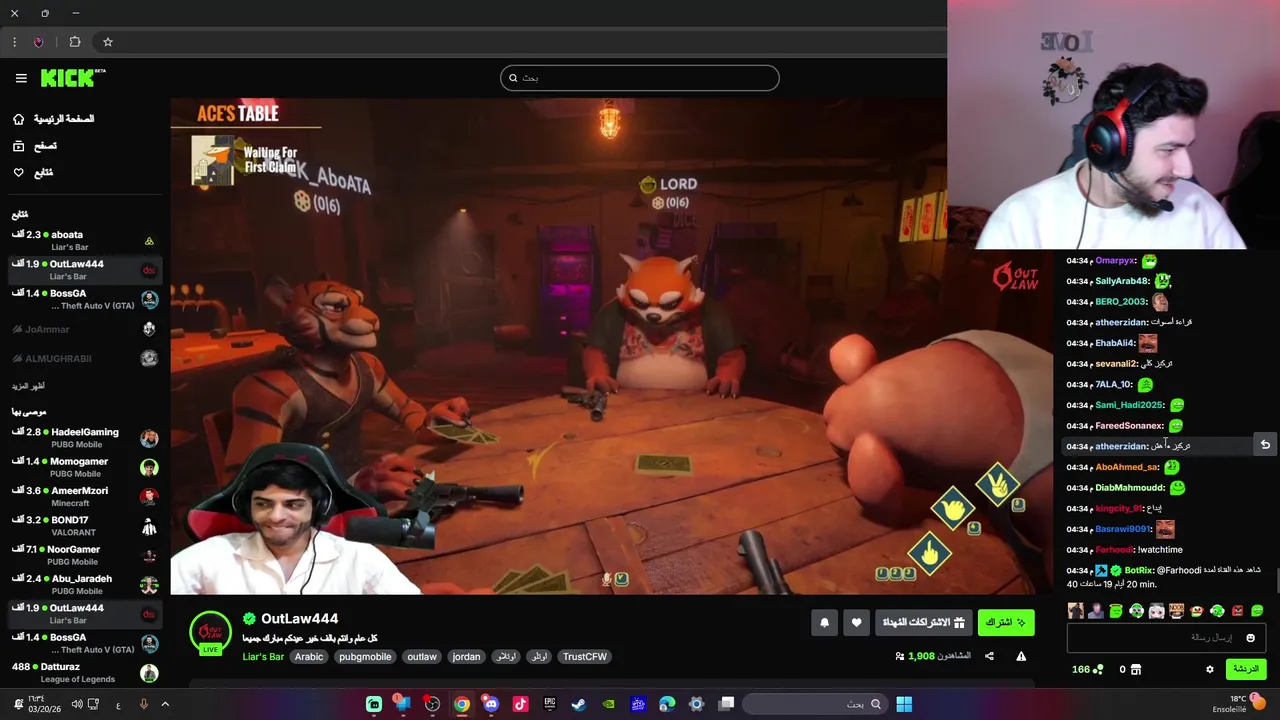The width and height of the screenshot is (1280, 720).
Task: Click Farhoodi username in chat
Action: tap(1115, 549)
